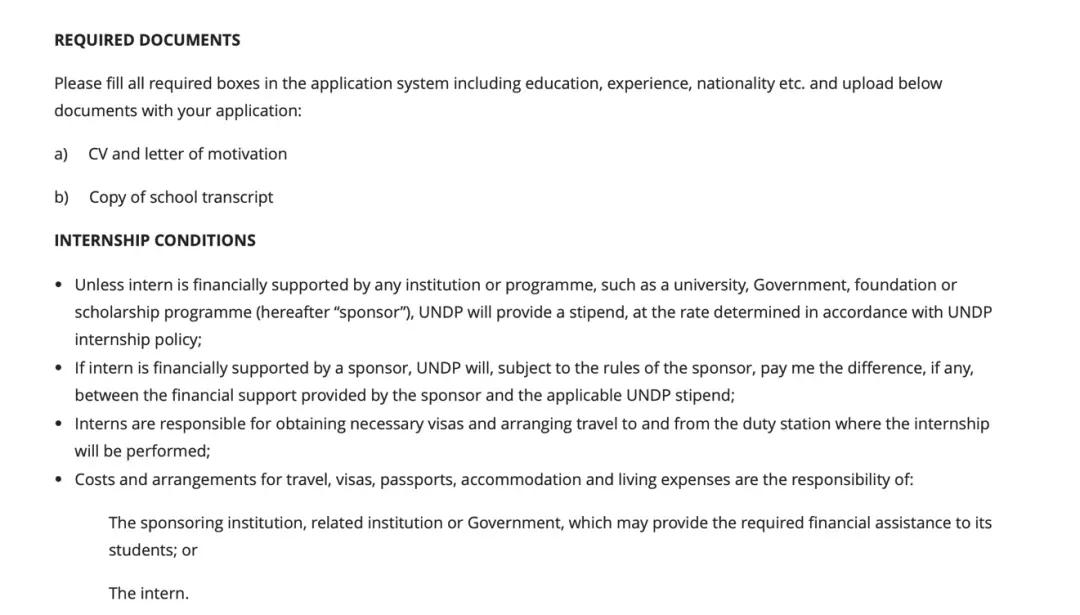Click the bullet before 'If intern is financially'
This screenshot has width=1080, height=615.
pos(59,368)
